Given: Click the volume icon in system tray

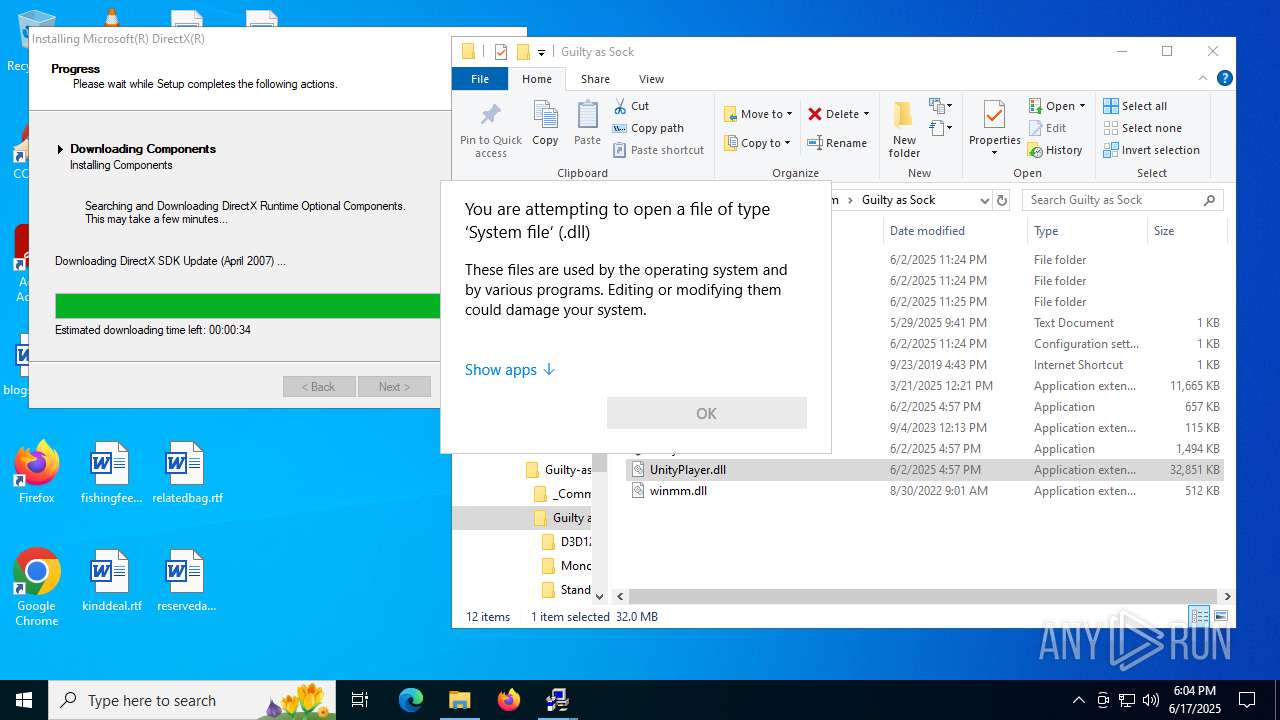Looking at the screenshot, I should click(x=1151, y=700).
